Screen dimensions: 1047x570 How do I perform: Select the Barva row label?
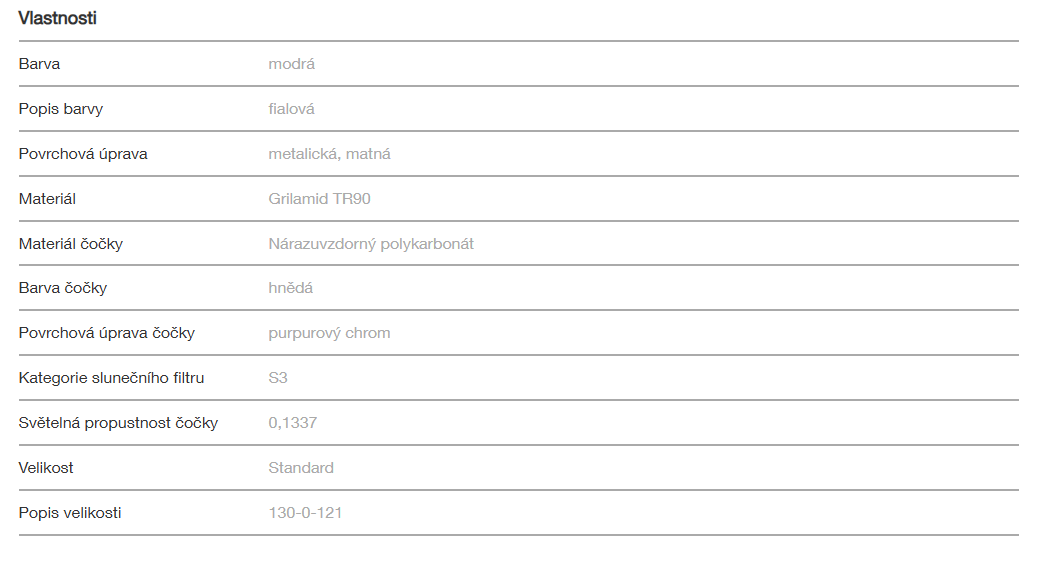coord(39,64)
